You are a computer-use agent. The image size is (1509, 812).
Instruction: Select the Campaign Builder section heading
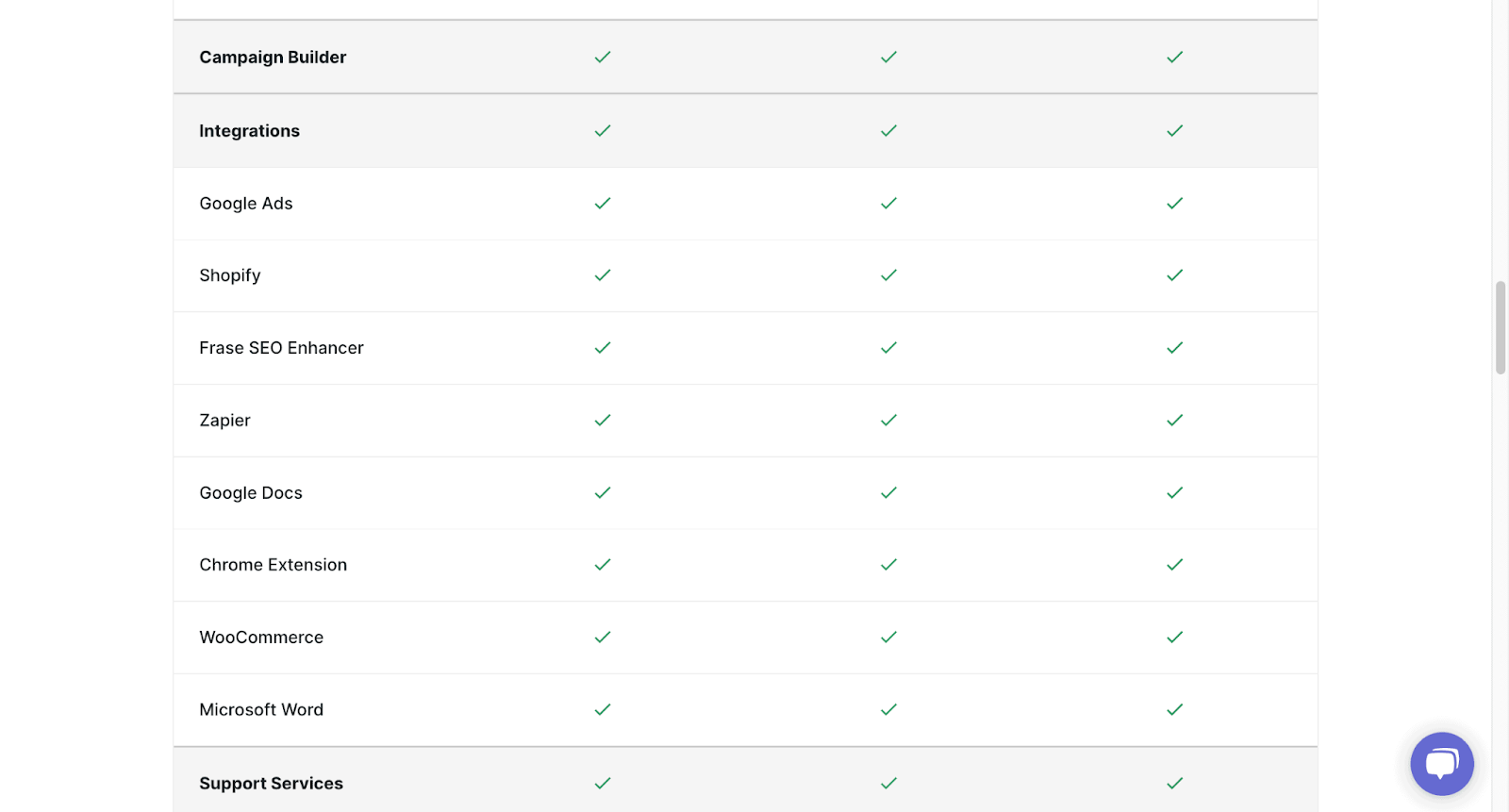pyautogui.click(x=273, y=58)
